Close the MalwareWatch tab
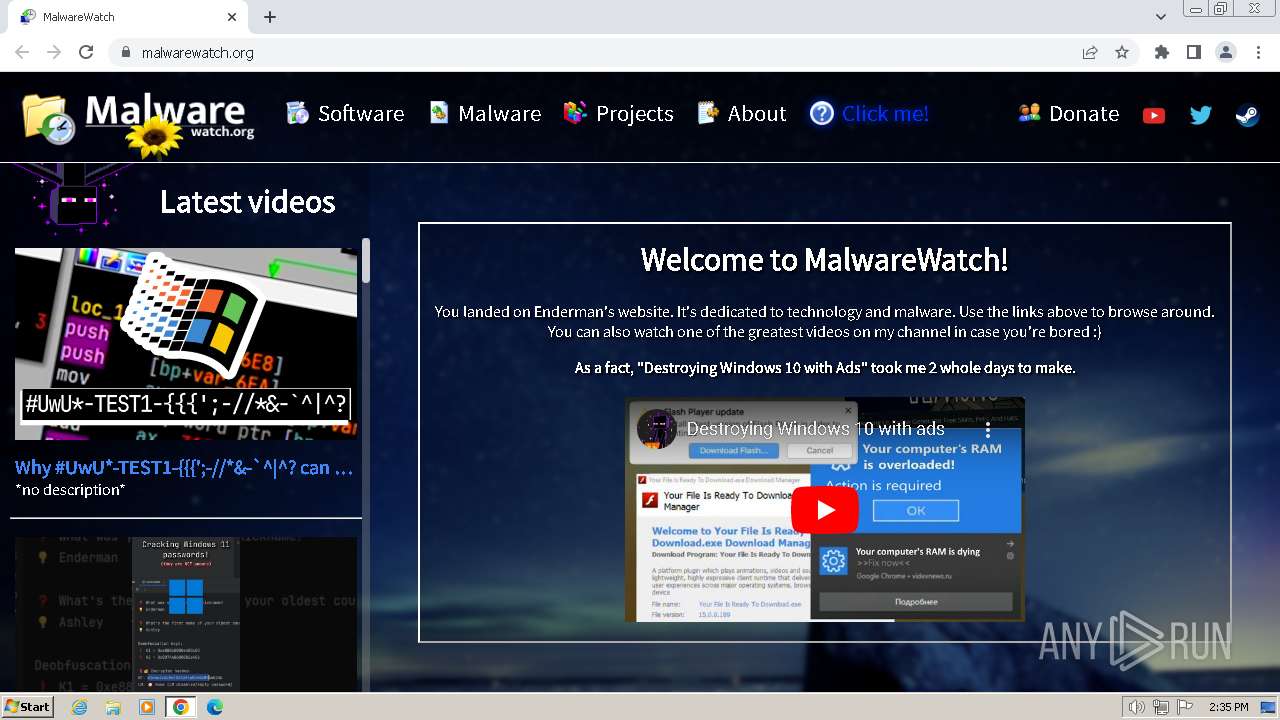 click(x=232, y=17)
